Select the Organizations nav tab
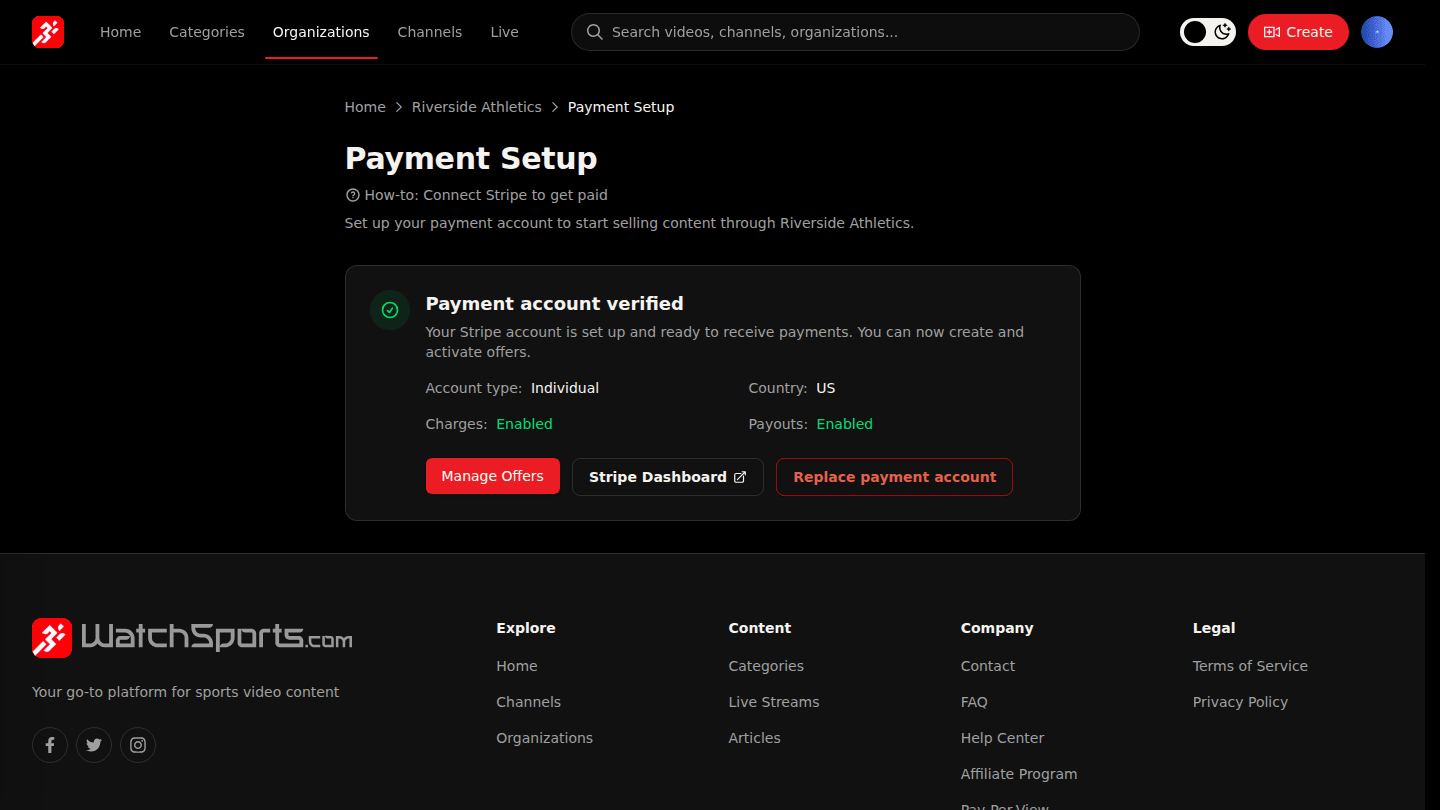Viewport: 1440px width, 810px height. click(x=321, y=32)
